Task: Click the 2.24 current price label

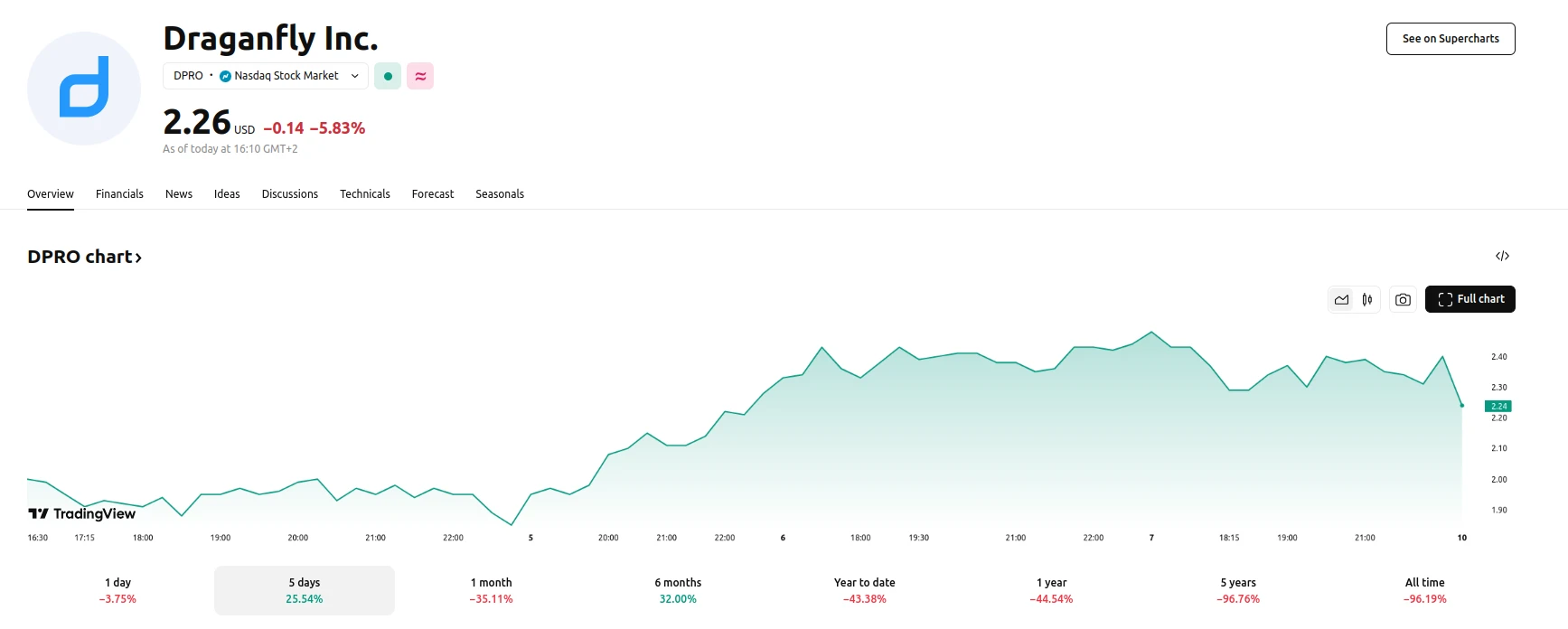Action: (1498, 406)
